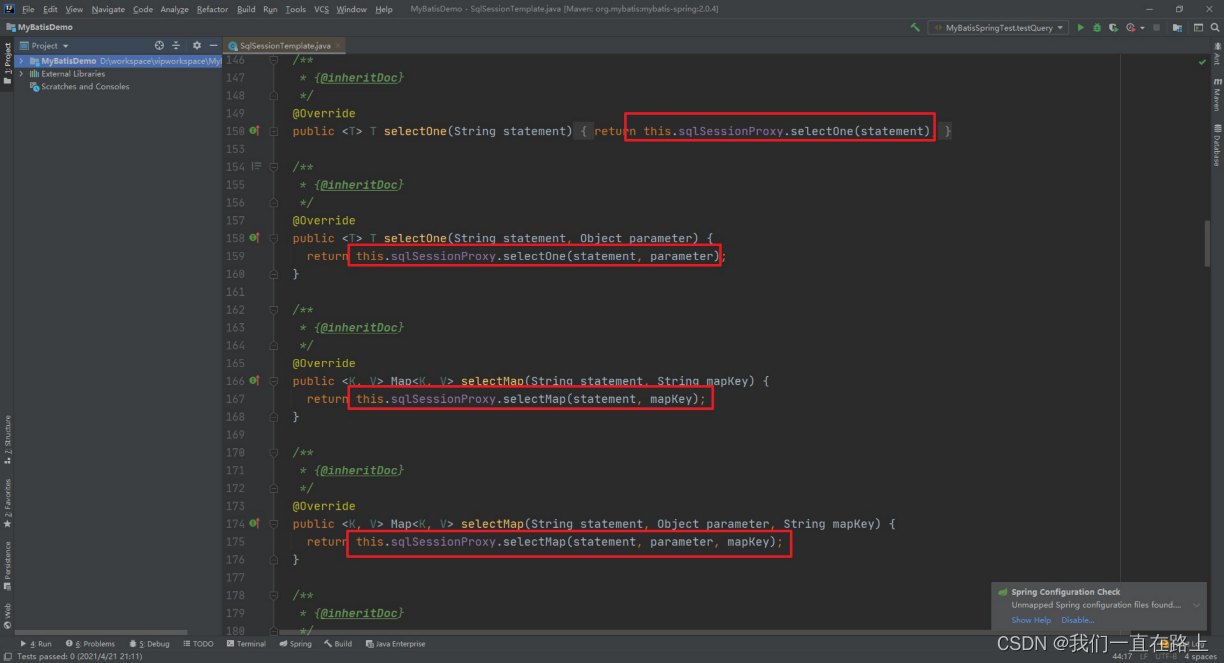The image size is (1225, 663).
Task: Run with Coverage icon in toolbar
Action: coord(1113,28)
